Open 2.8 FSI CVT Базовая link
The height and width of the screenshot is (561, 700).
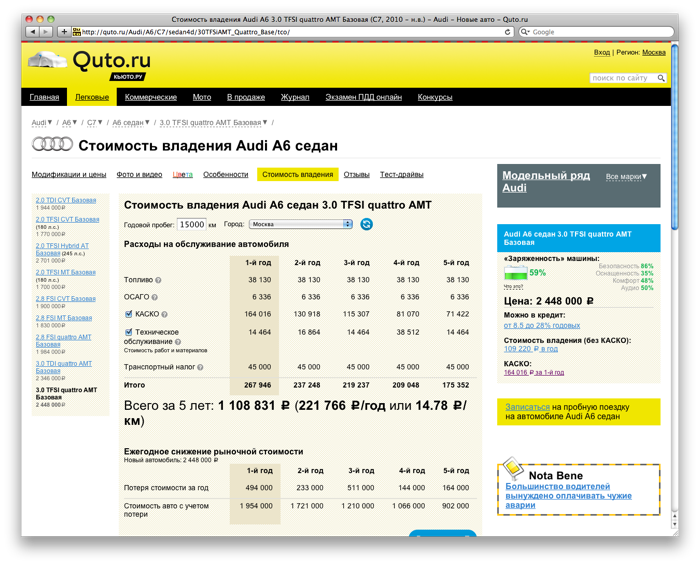66,299
